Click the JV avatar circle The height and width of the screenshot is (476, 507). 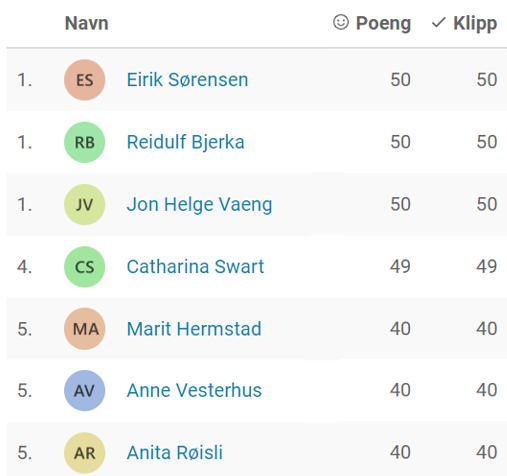pyautogui.click(x=85, y=204)
